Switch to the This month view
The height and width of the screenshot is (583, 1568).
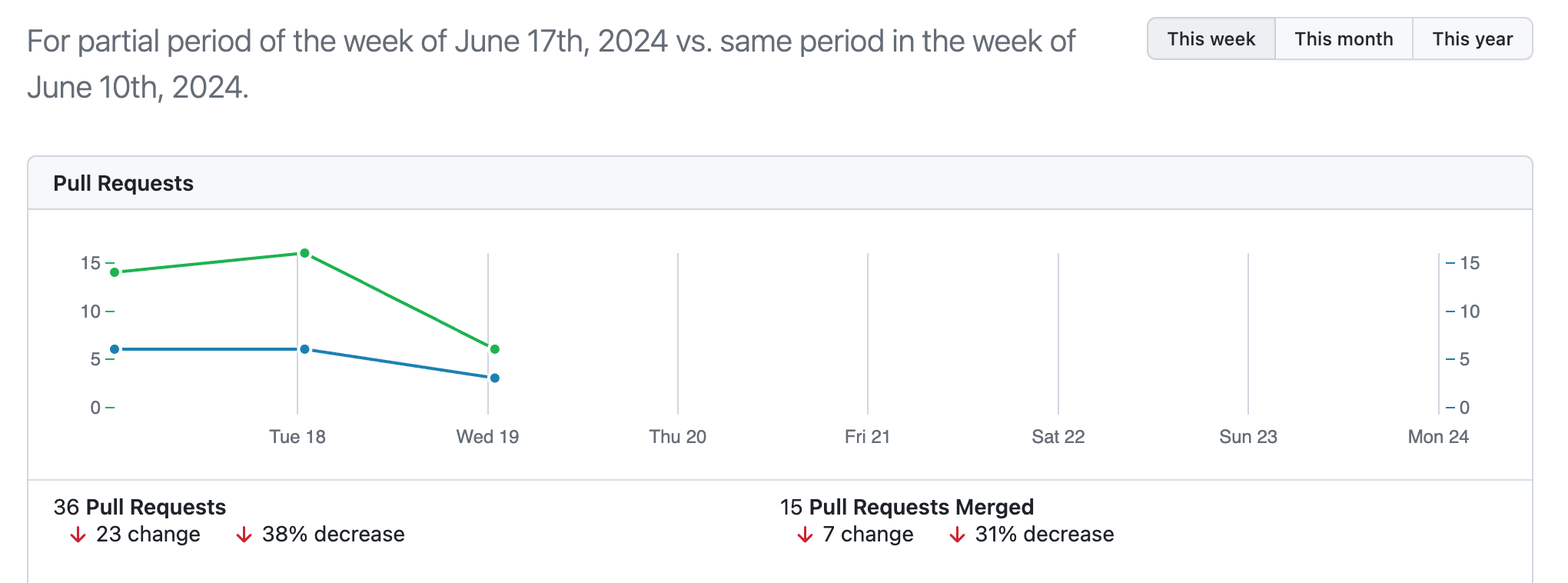click(1343, 38)
